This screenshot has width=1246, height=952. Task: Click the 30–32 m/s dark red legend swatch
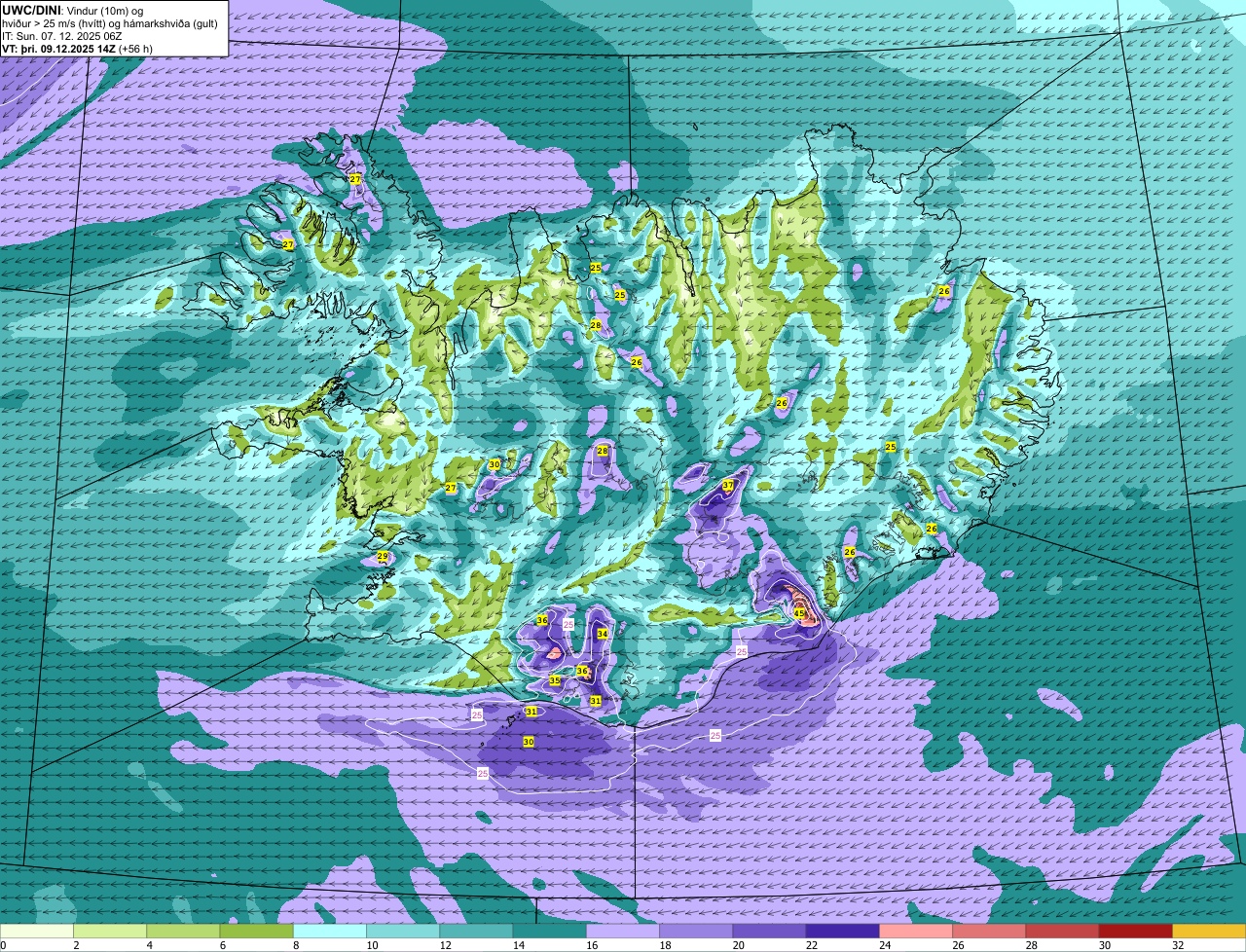click(x=1135, y=932)
